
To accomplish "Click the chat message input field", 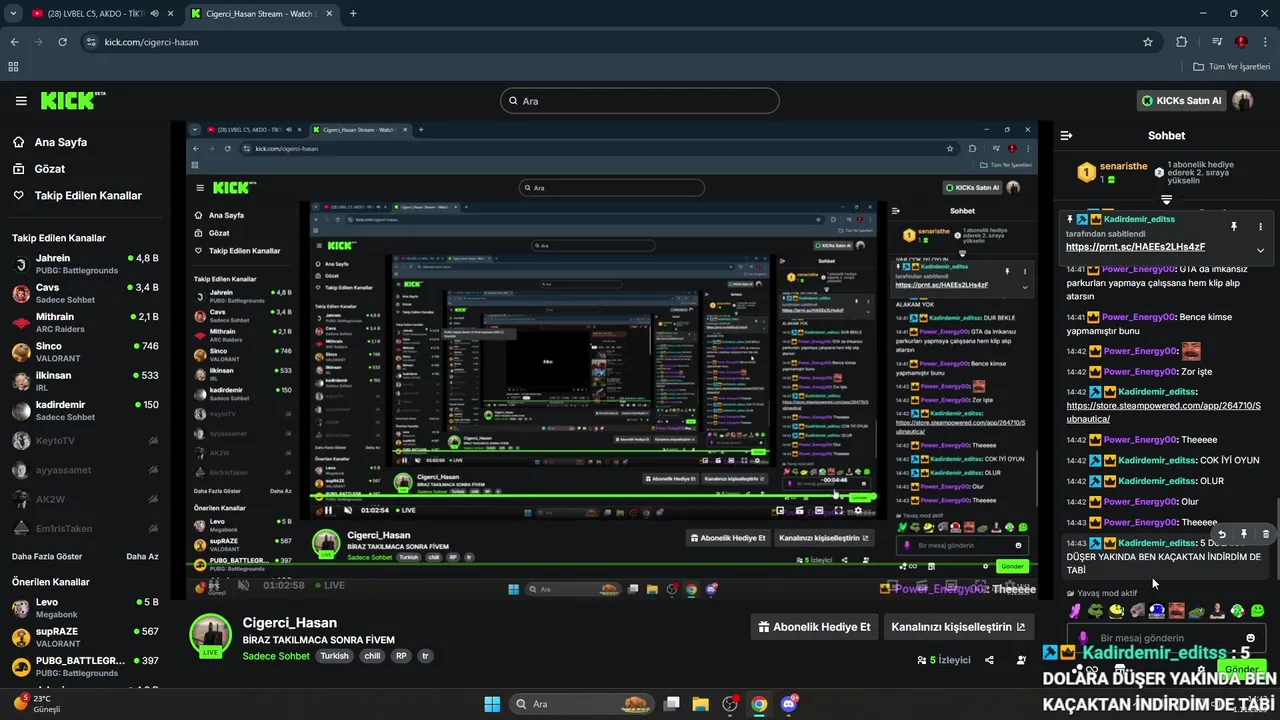I will coord(1164,638).
